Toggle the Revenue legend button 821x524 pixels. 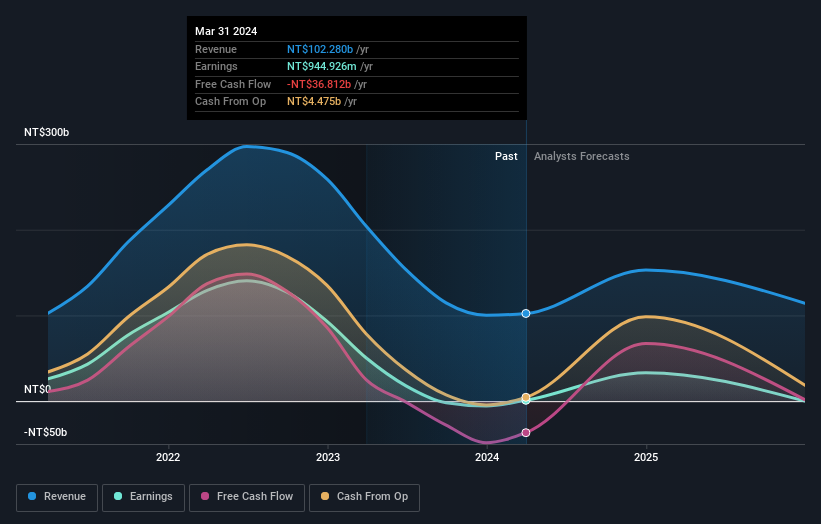click(57, 497)
